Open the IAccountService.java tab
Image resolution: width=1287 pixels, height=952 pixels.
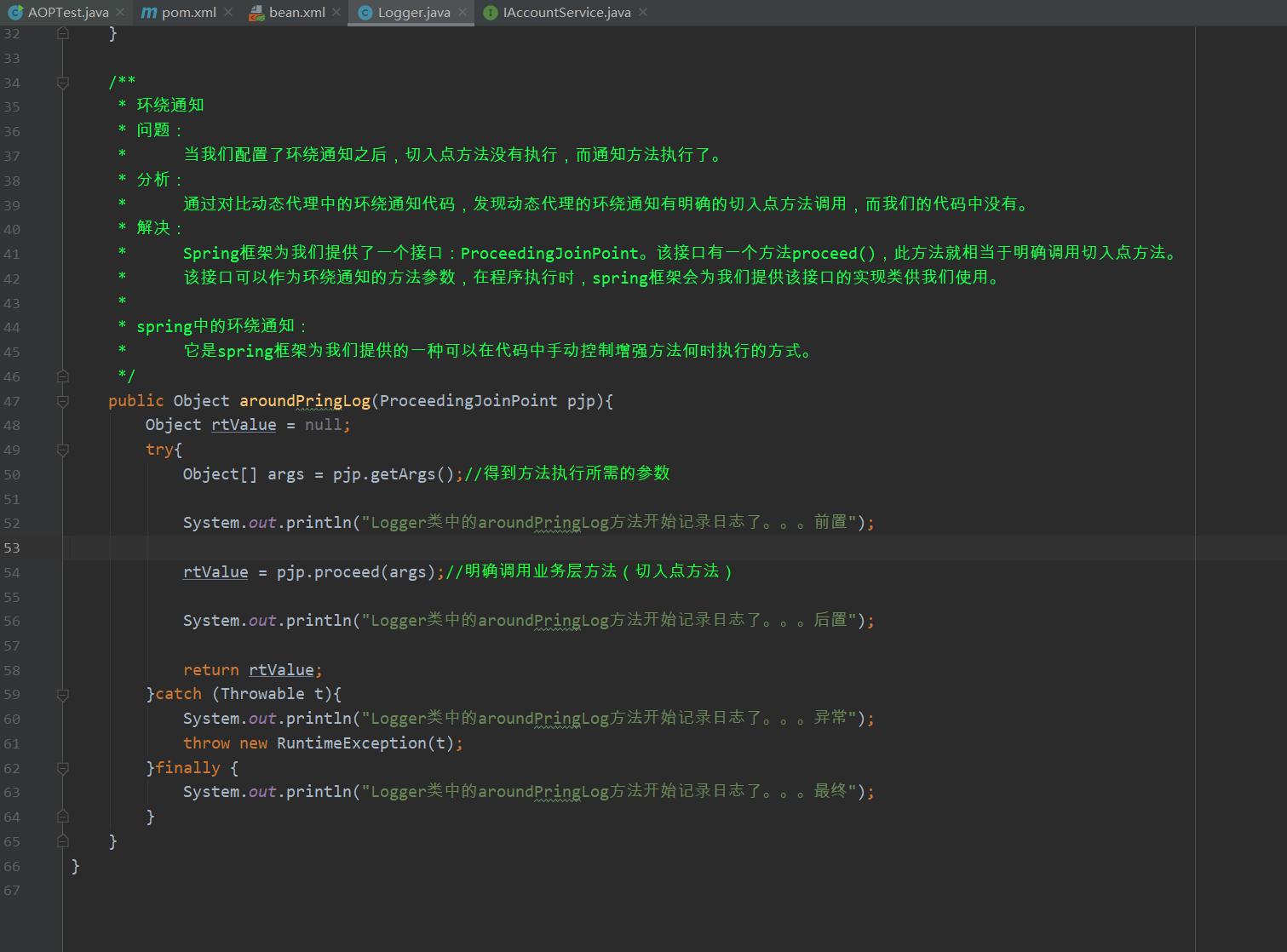[x=567, y=13]
